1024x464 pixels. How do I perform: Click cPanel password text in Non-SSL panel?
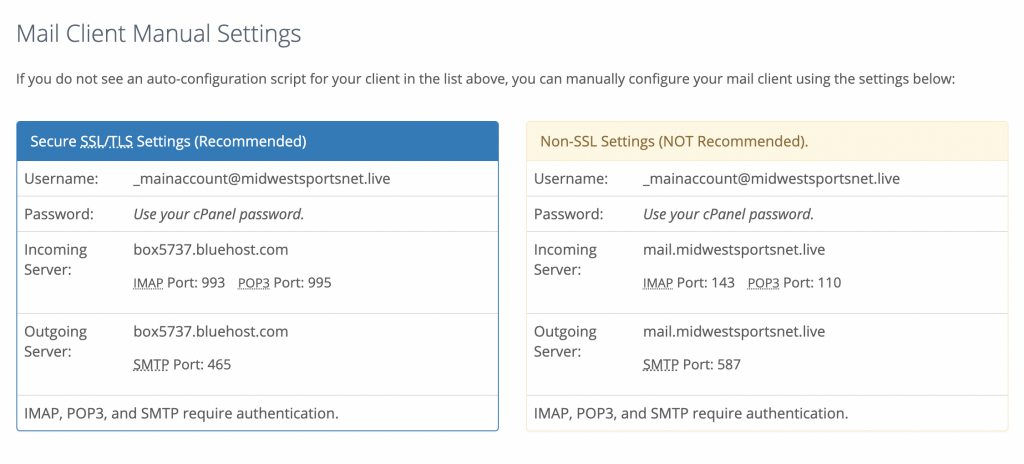click(728, 214)
